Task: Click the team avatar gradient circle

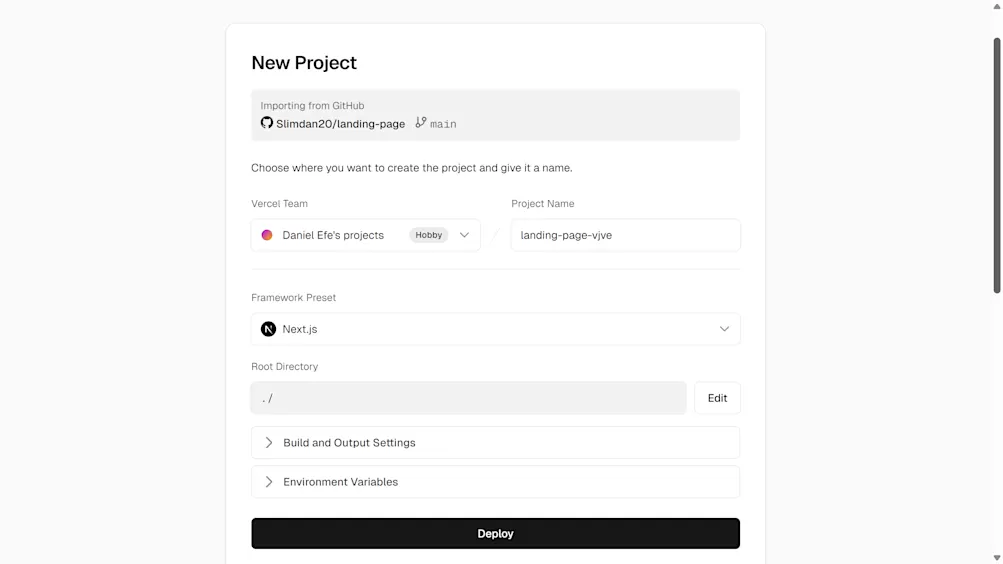Action: (267, 235)
